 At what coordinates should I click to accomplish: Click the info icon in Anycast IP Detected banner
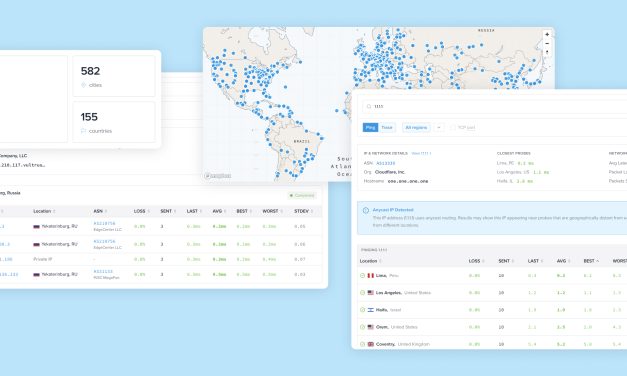[x=365, y=210]
